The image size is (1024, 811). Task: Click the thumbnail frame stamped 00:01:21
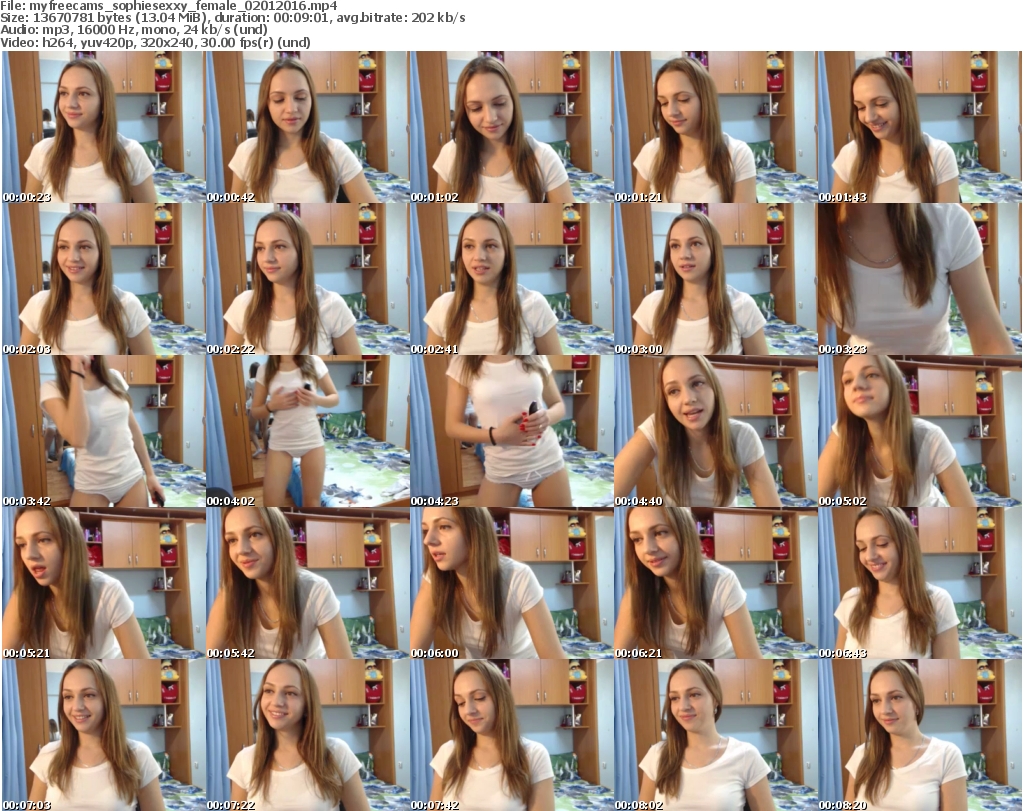tap(716, 127)
